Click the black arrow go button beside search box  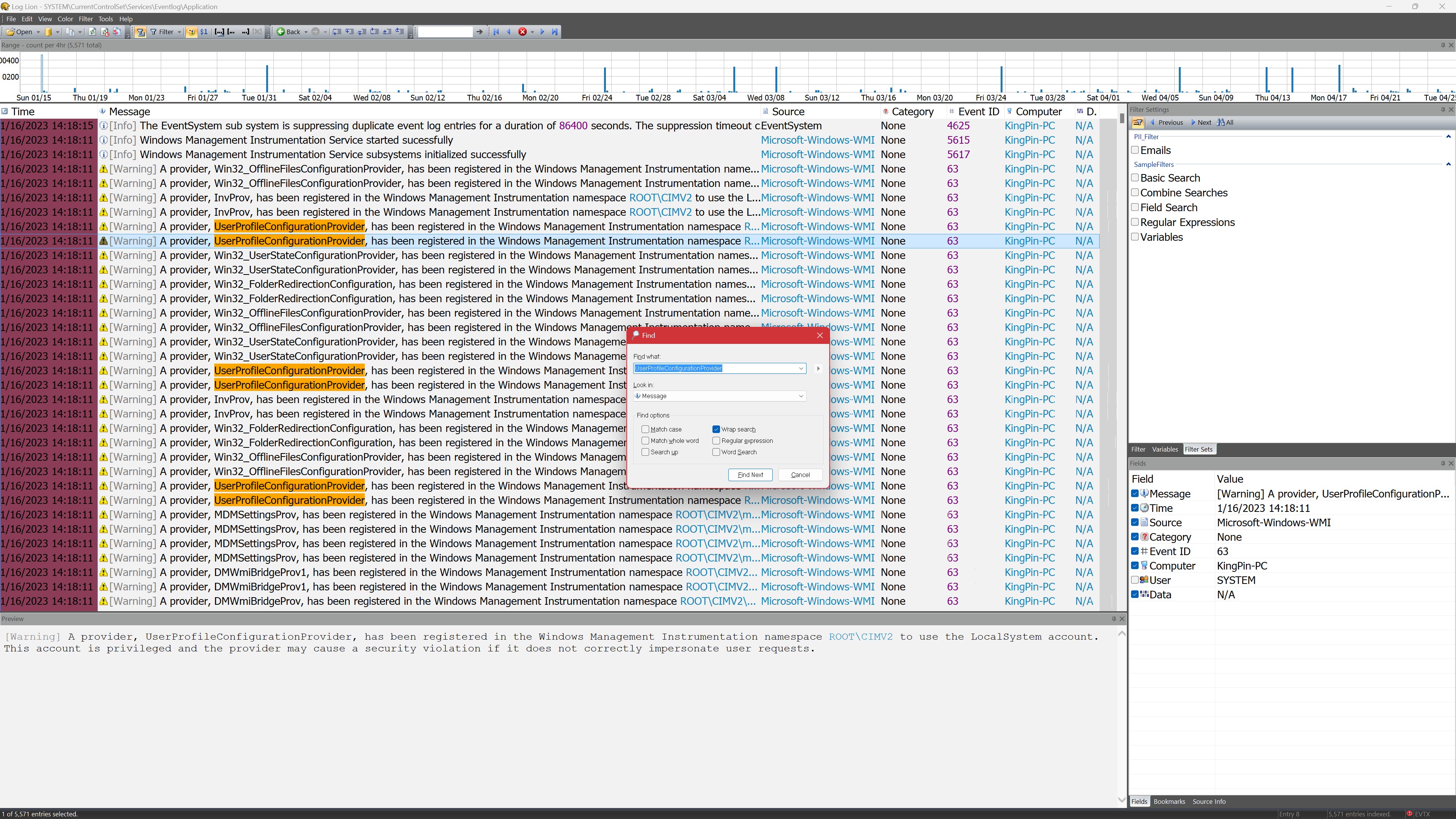pyautogui.click(x=480, y=31)
